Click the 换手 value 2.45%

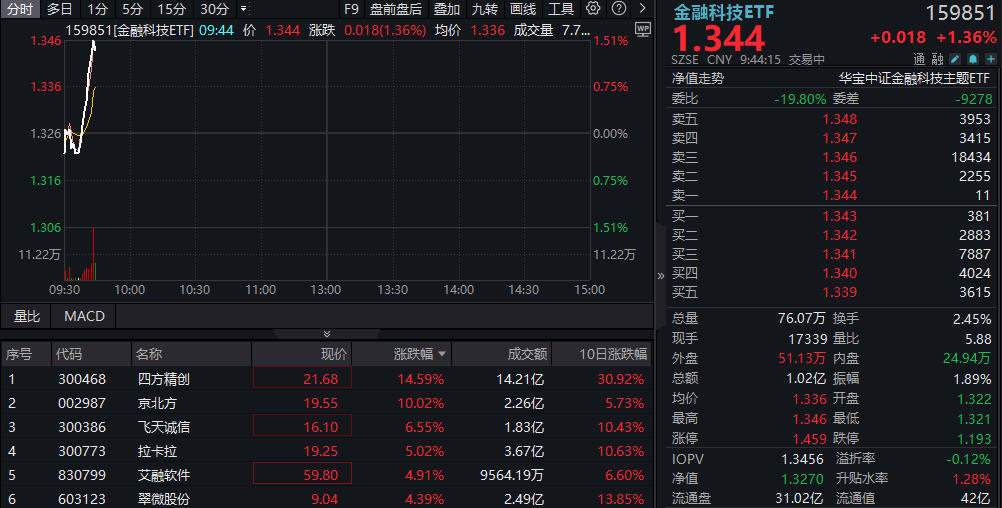(972, 318)
